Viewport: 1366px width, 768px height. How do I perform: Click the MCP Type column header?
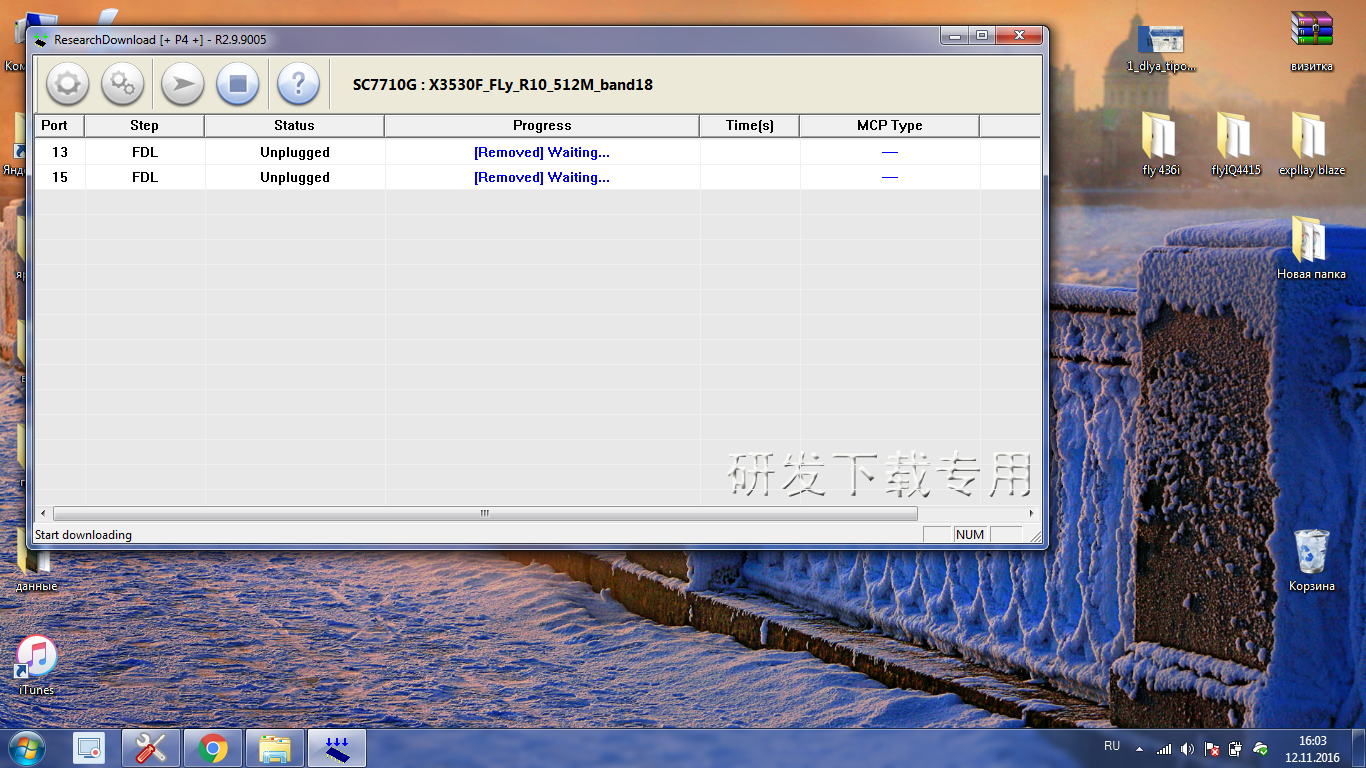[890, 126]
